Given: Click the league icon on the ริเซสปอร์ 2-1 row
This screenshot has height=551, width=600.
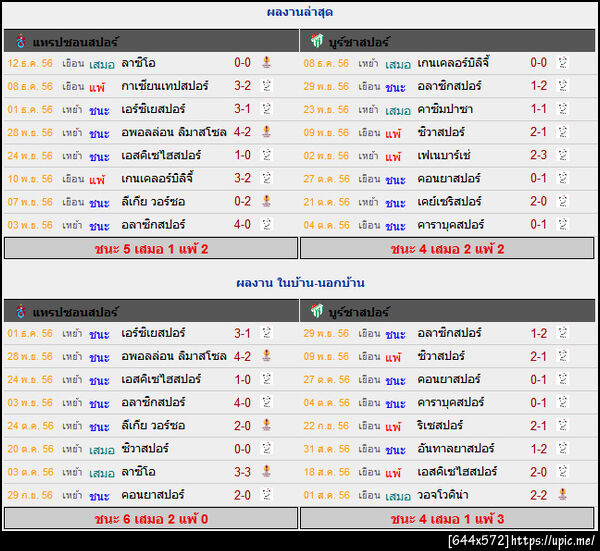Looking at the screenshot, I should tap(562, 425).
